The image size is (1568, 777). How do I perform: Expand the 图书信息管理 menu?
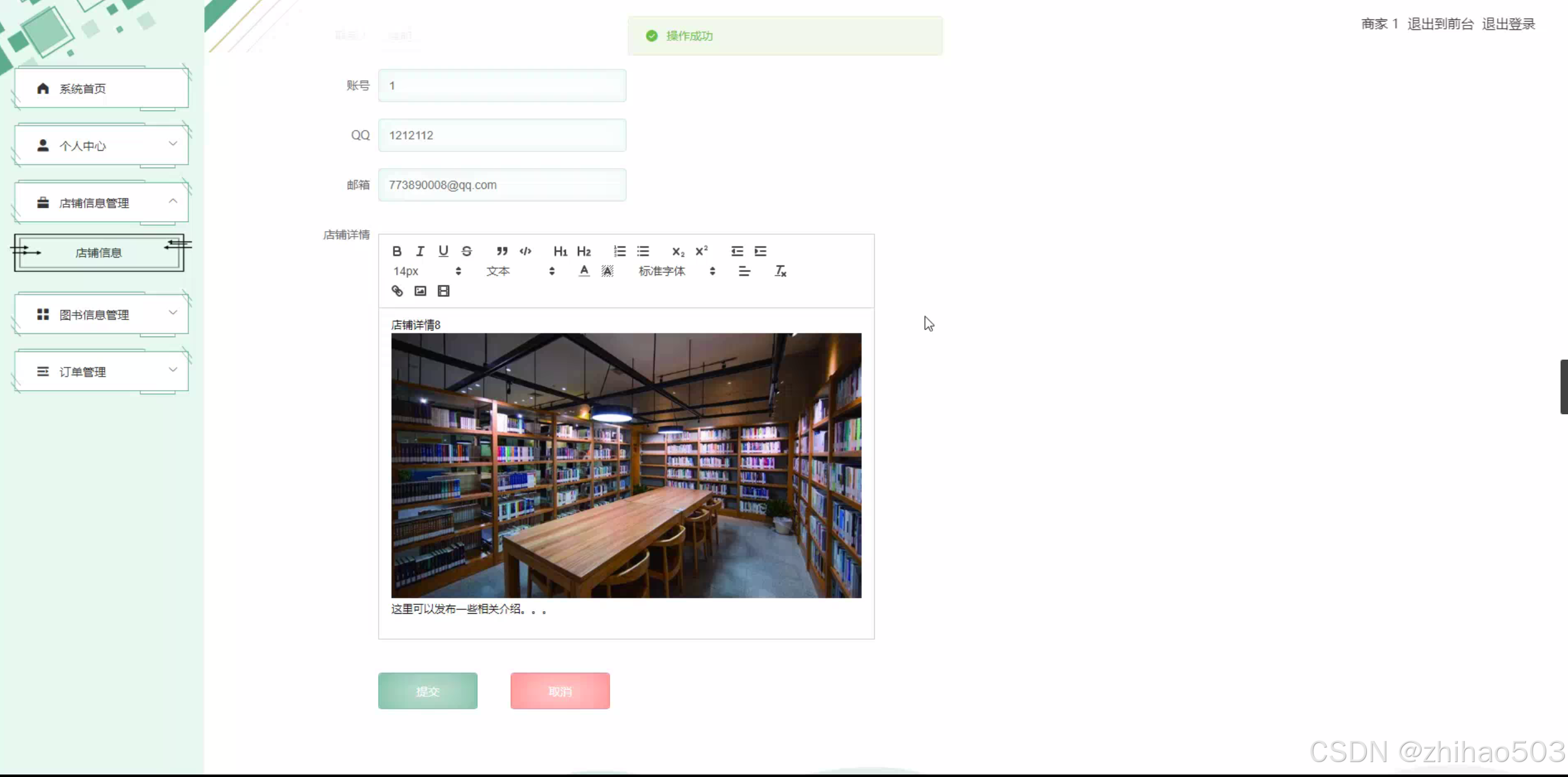(x=101, y=315)
